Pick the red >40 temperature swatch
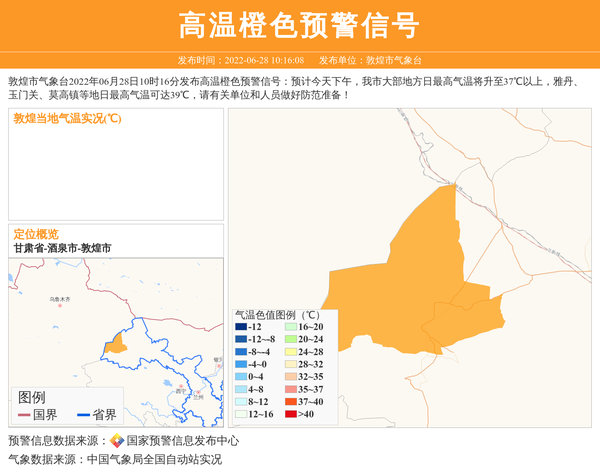This screenshot has width=600, height=471. pyautogui.click(x=291, y=414)
